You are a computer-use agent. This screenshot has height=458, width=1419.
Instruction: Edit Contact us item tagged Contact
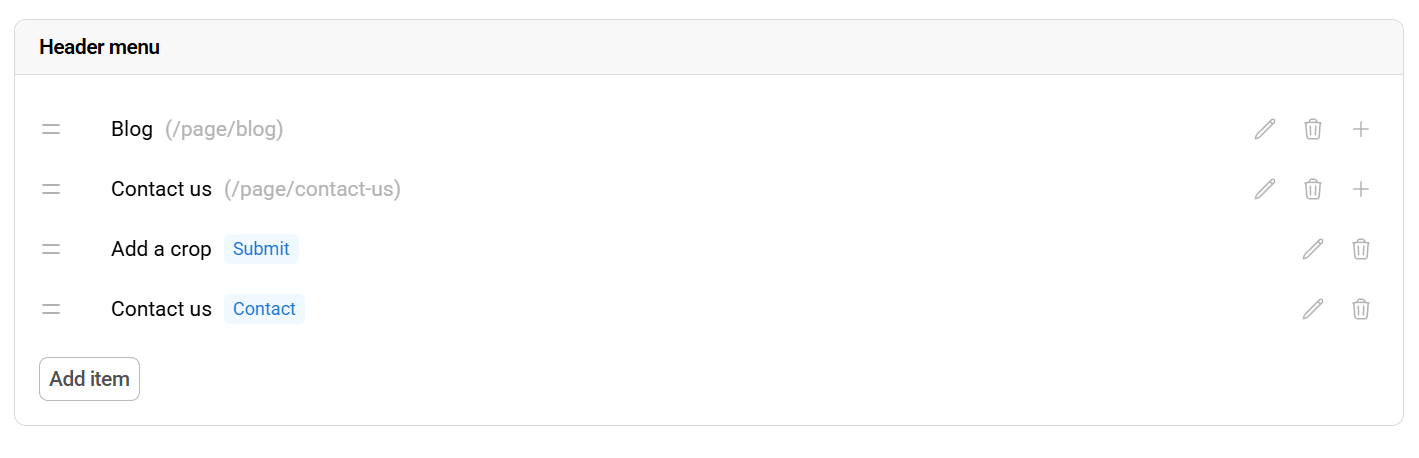(x=1313, y=309)
